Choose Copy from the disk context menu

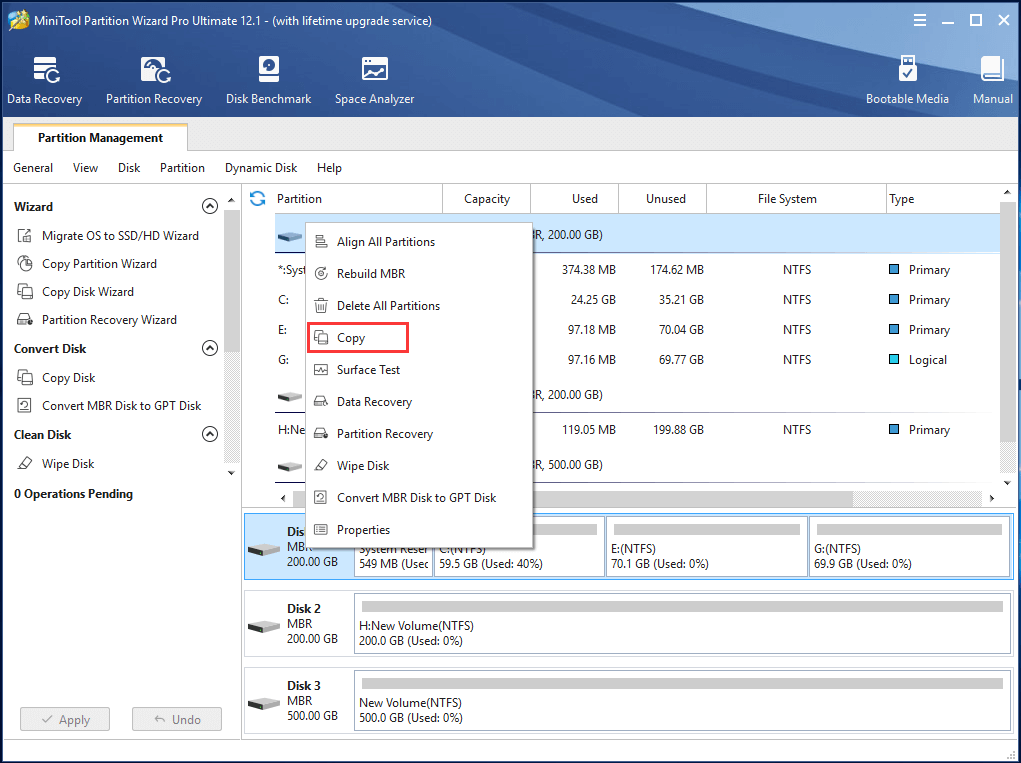coord(357,338)
